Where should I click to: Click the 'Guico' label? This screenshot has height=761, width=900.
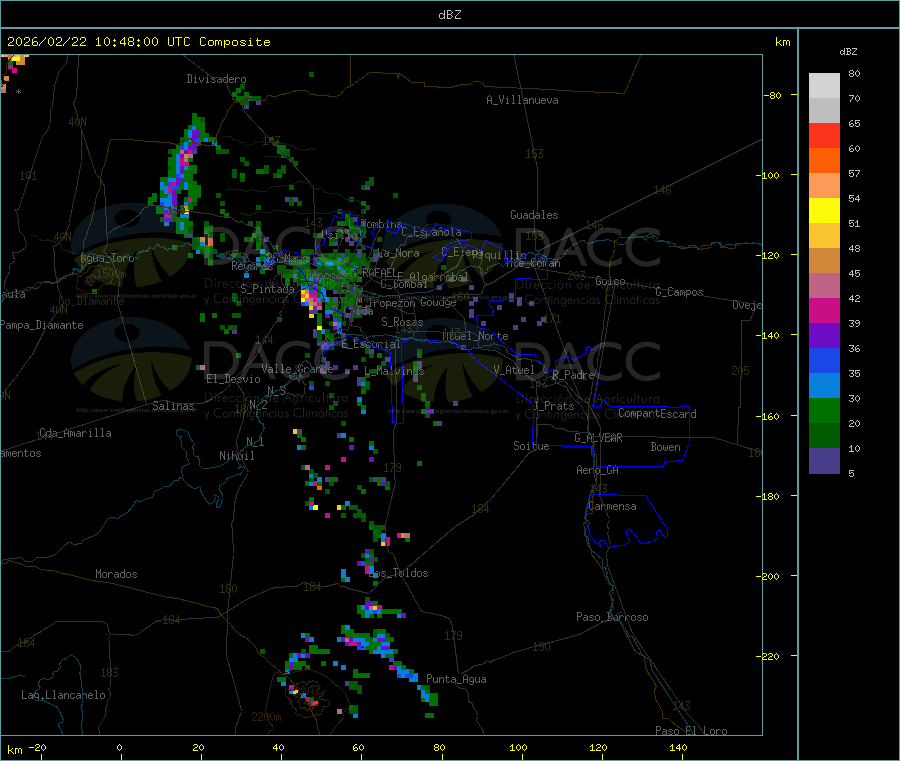coord(610,281)
